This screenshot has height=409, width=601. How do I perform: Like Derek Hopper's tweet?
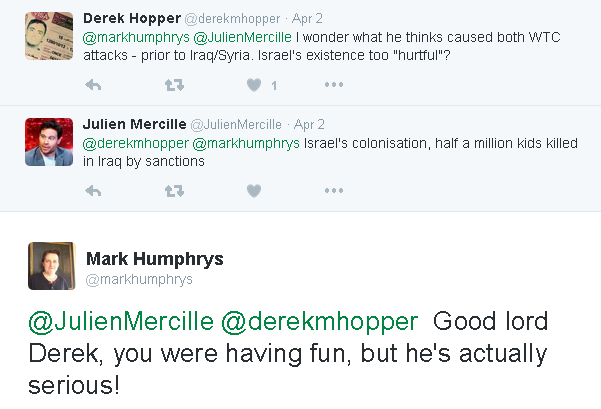pos(254,85)
